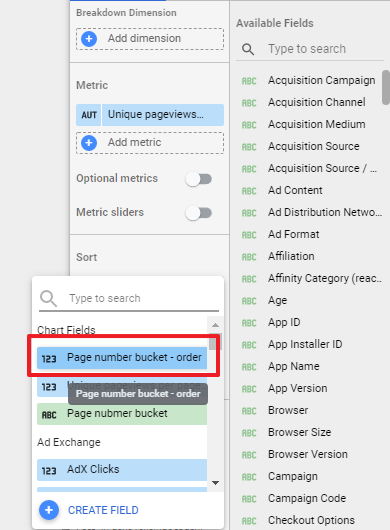Image resolution: width=390 pixels, height=530 pixels.
Task: Click CREATE FIELD link
Action: click(103, 510)
